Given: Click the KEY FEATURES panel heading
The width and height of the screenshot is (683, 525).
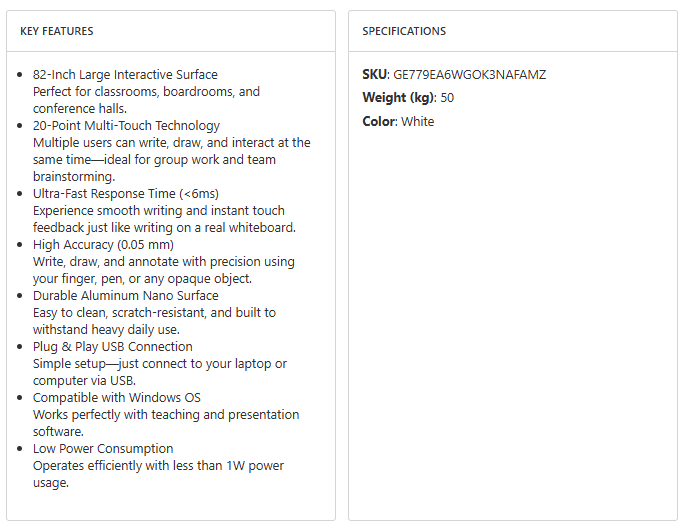Looking at the screenshot, I should (57, 31).
